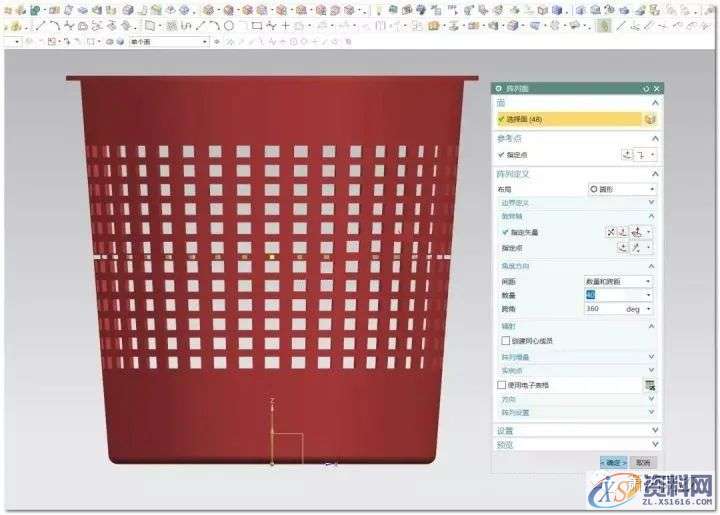Screen dimensions: 720x515
Task: Open the 布局 layout dropdown (圆形)
Action: pyautogui.click(x=621, y=189)
